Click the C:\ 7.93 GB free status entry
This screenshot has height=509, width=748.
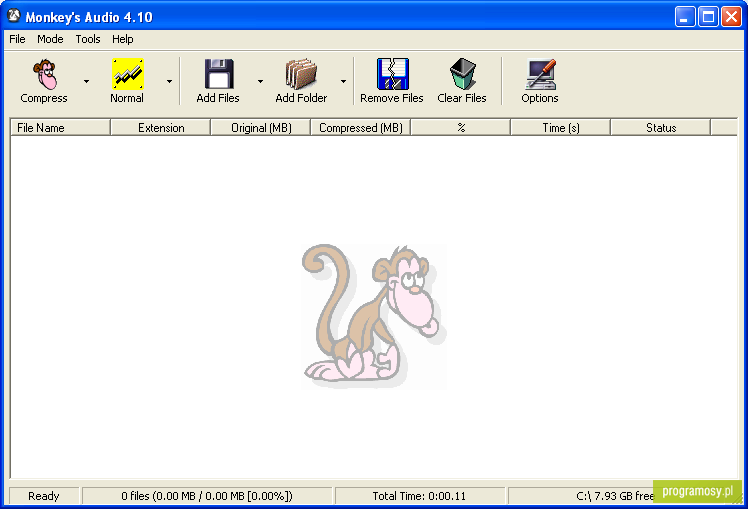(x=615, y=496)
